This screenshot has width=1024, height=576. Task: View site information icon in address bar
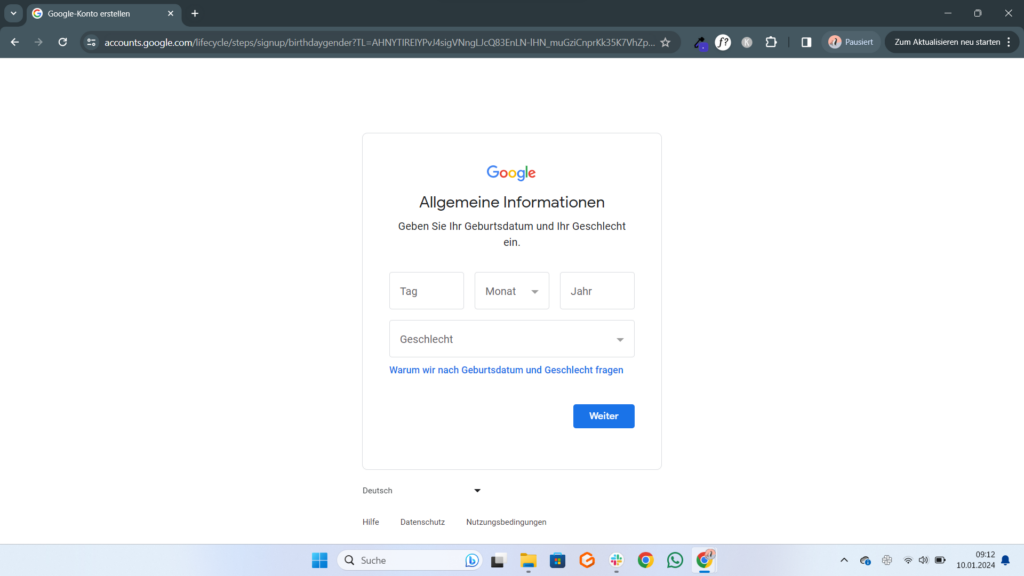coord(91,42)
